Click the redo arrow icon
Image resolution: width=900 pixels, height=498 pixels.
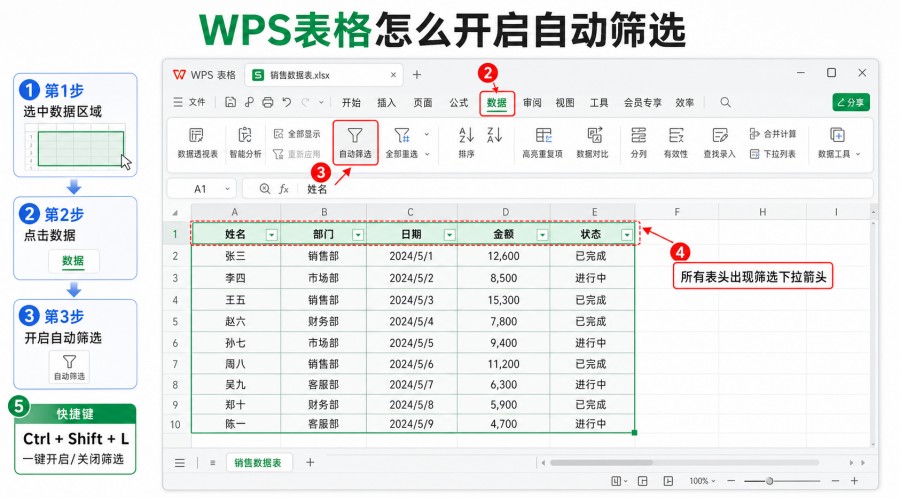point(305,102)
